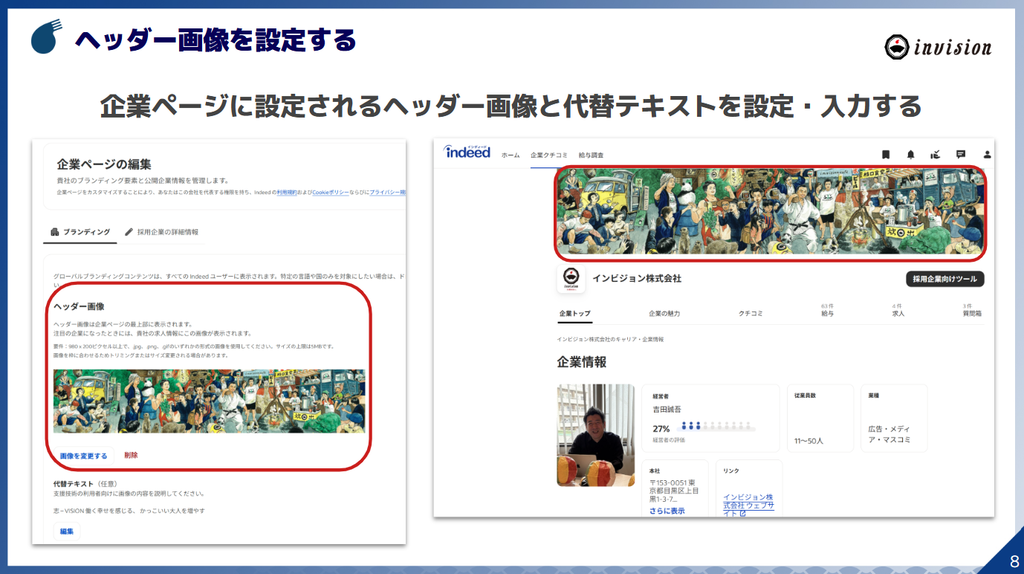Click さらに表示 in the 本社 card
The width and height of the screenshot is (1024, 574).
pos(667,511)
